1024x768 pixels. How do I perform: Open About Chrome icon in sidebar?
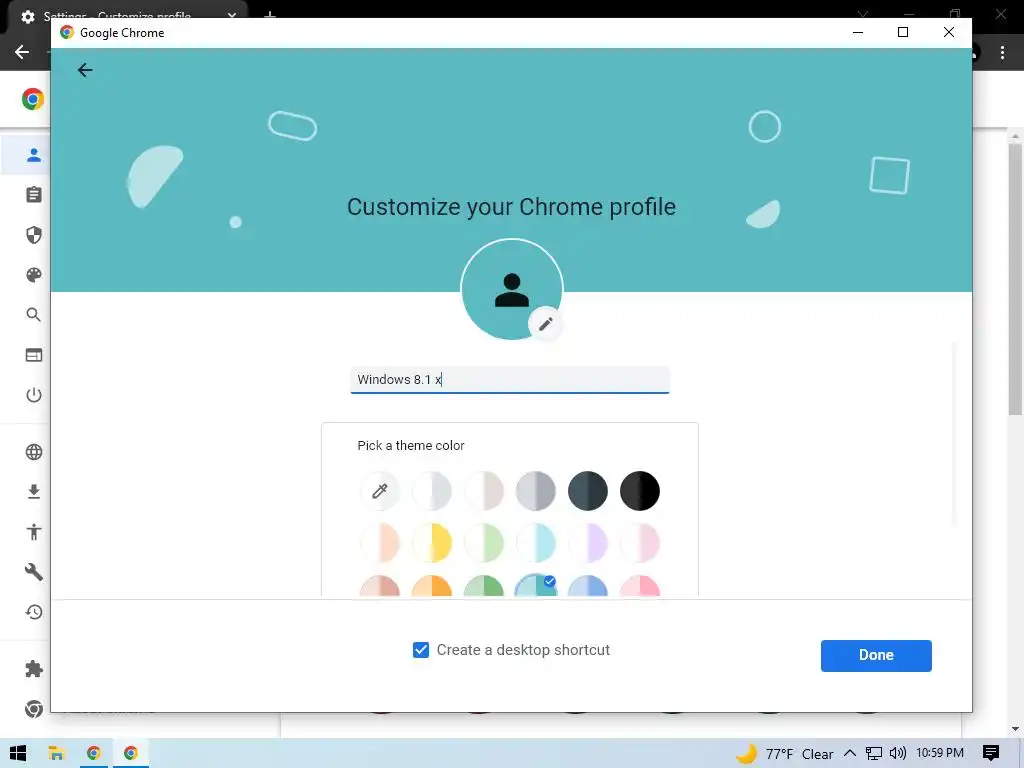pyautogui.click(x=34, y=709)
